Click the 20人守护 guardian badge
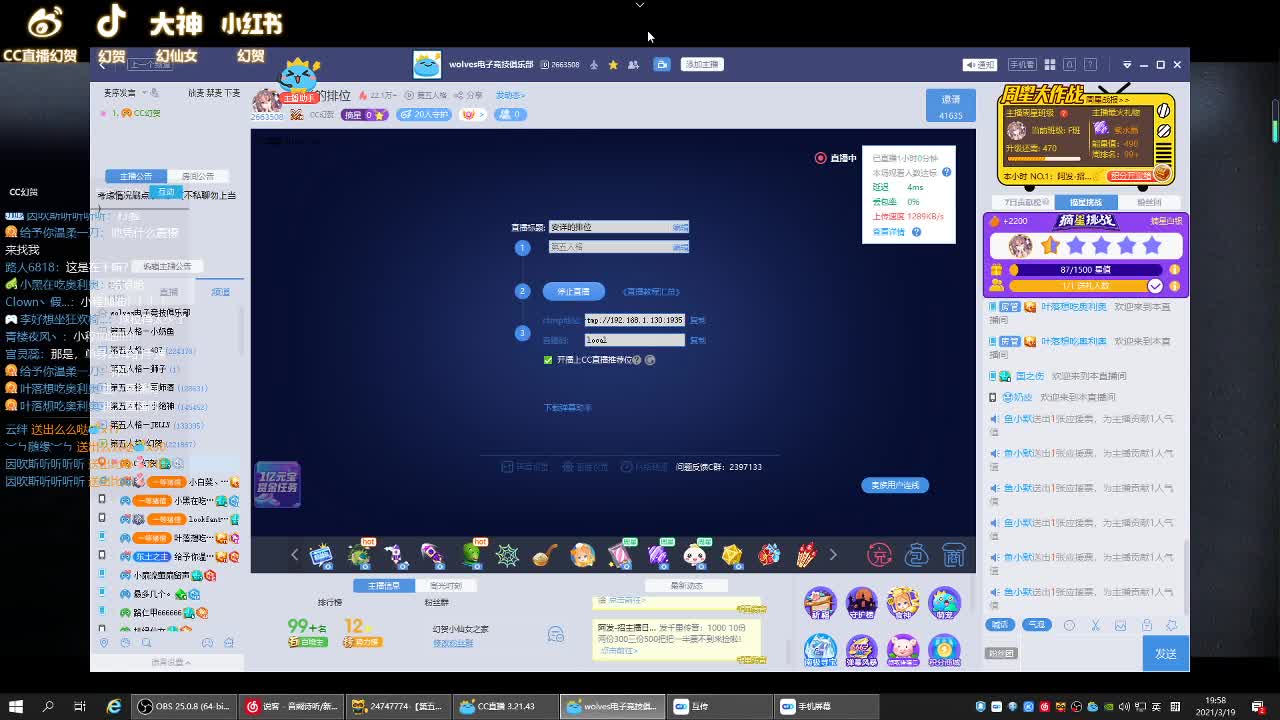Screen dimensions: 1280x720 [424, 114]
